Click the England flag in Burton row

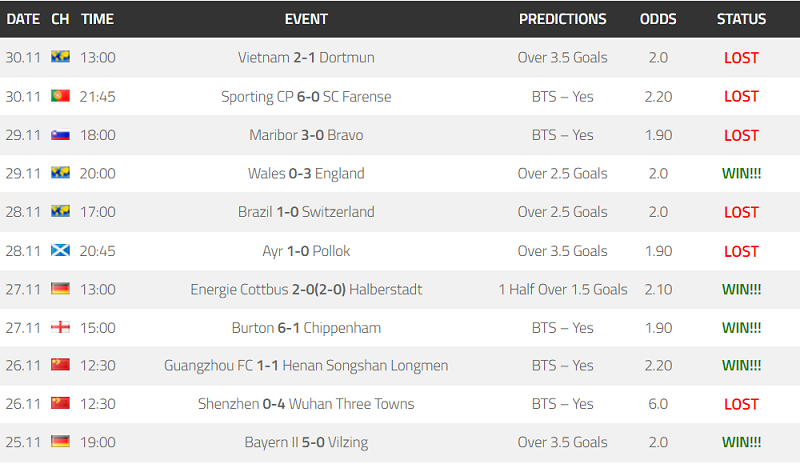(60, 327)
